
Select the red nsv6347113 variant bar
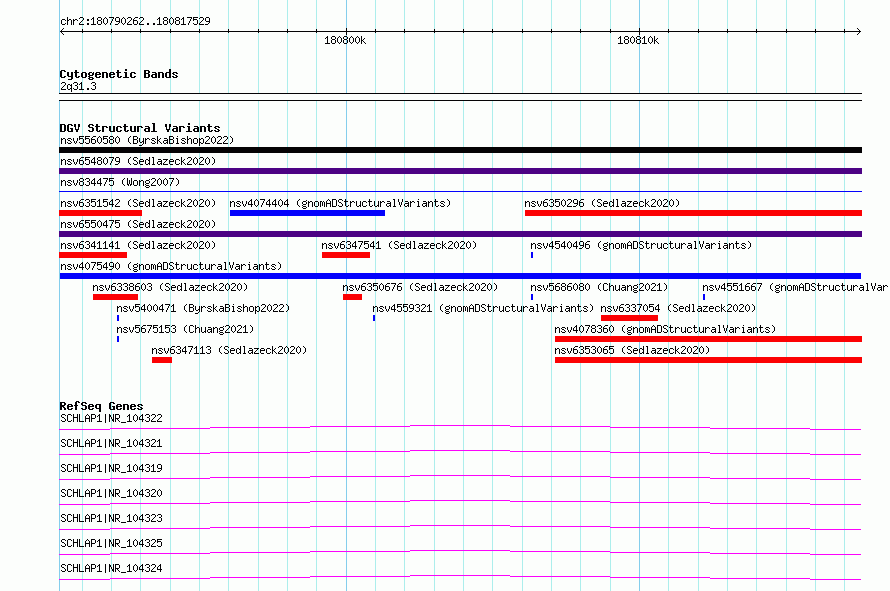(162, 360)
